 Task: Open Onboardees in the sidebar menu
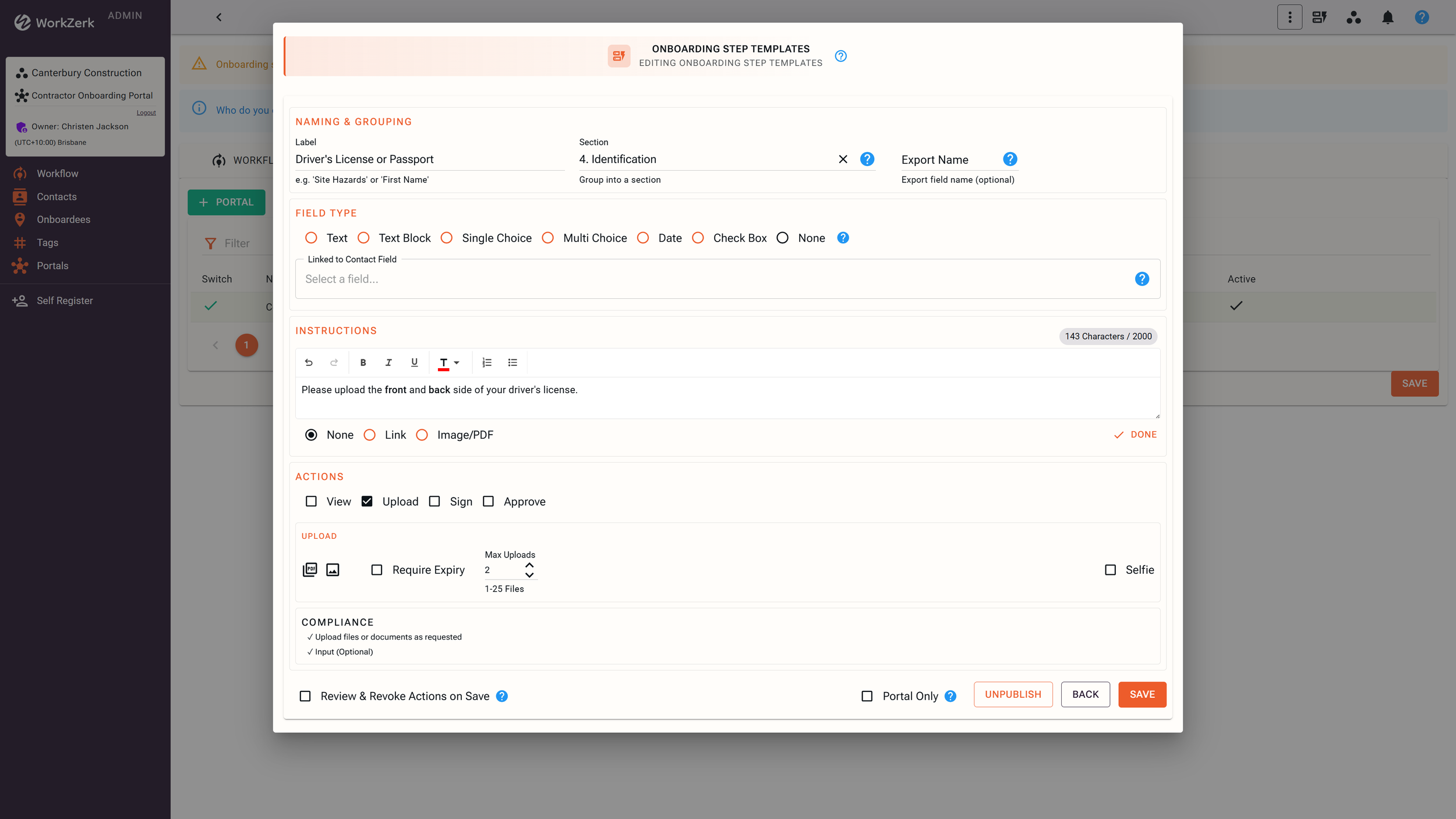pyautogui.click(x=63, y=220)
